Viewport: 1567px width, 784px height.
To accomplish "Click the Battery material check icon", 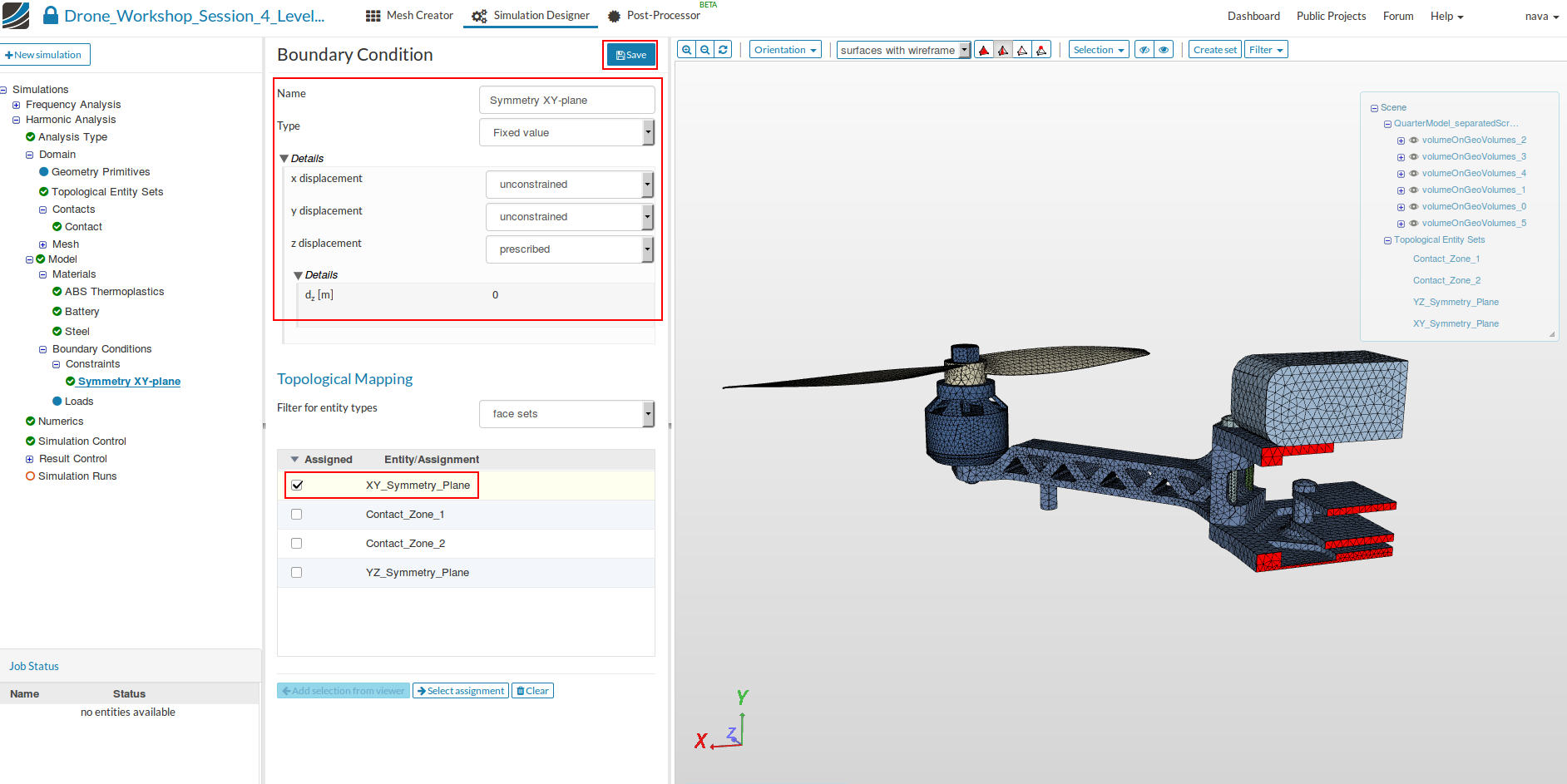I will 57,312.
